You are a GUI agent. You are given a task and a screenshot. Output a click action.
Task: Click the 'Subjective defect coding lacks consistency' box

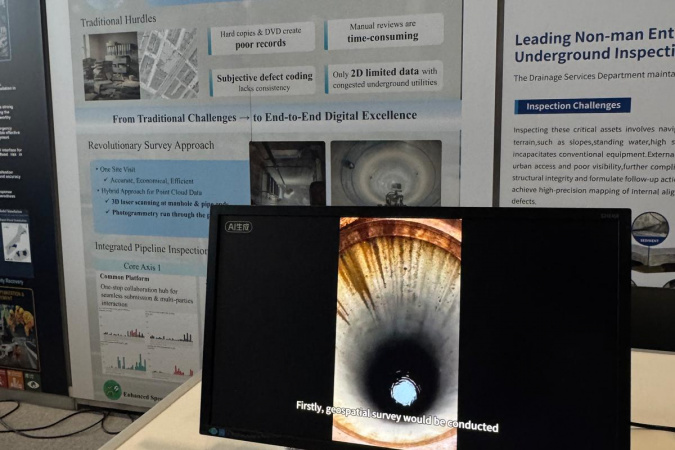tap(263, 81)
